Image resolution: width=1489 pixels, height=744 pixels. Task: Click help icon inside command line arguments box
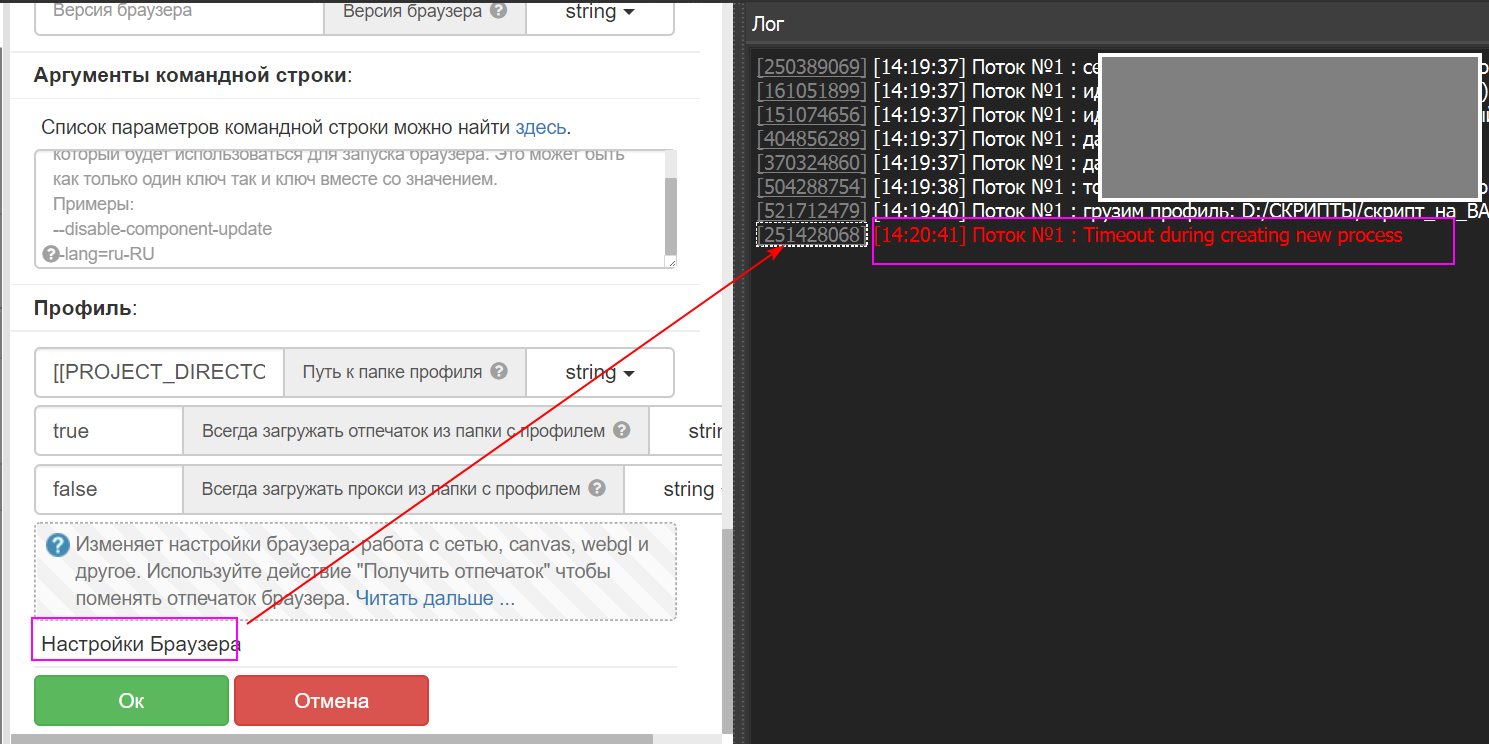click(x=50, y=254)
